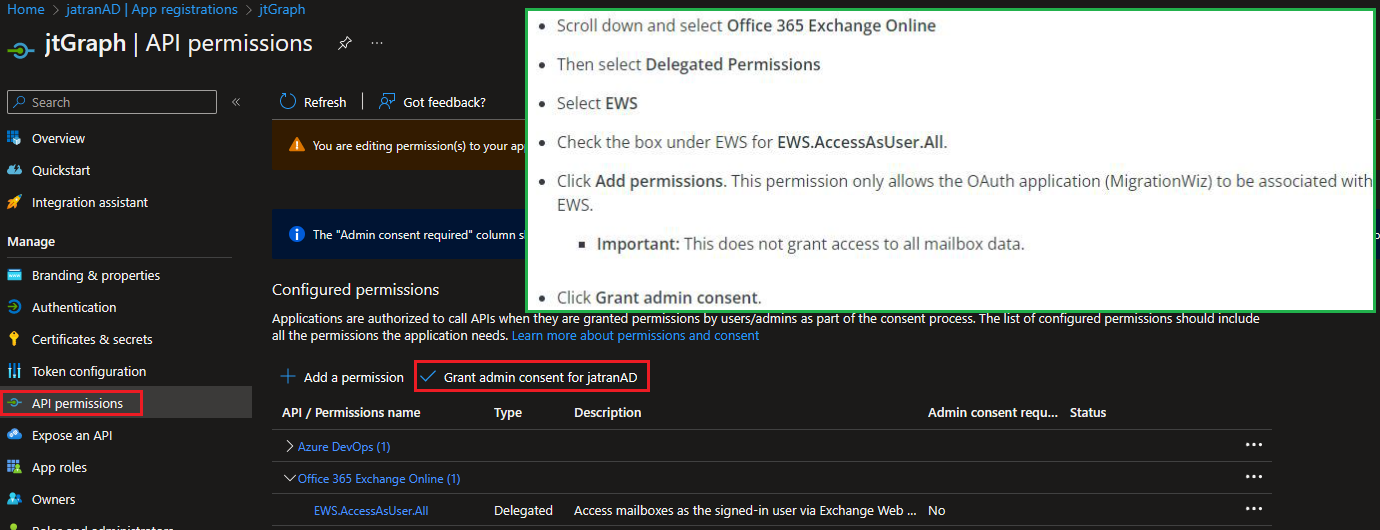Click the 'No' admin consent cell
The width and height of the screenshot is (1380, 530).
click(937, 510)
